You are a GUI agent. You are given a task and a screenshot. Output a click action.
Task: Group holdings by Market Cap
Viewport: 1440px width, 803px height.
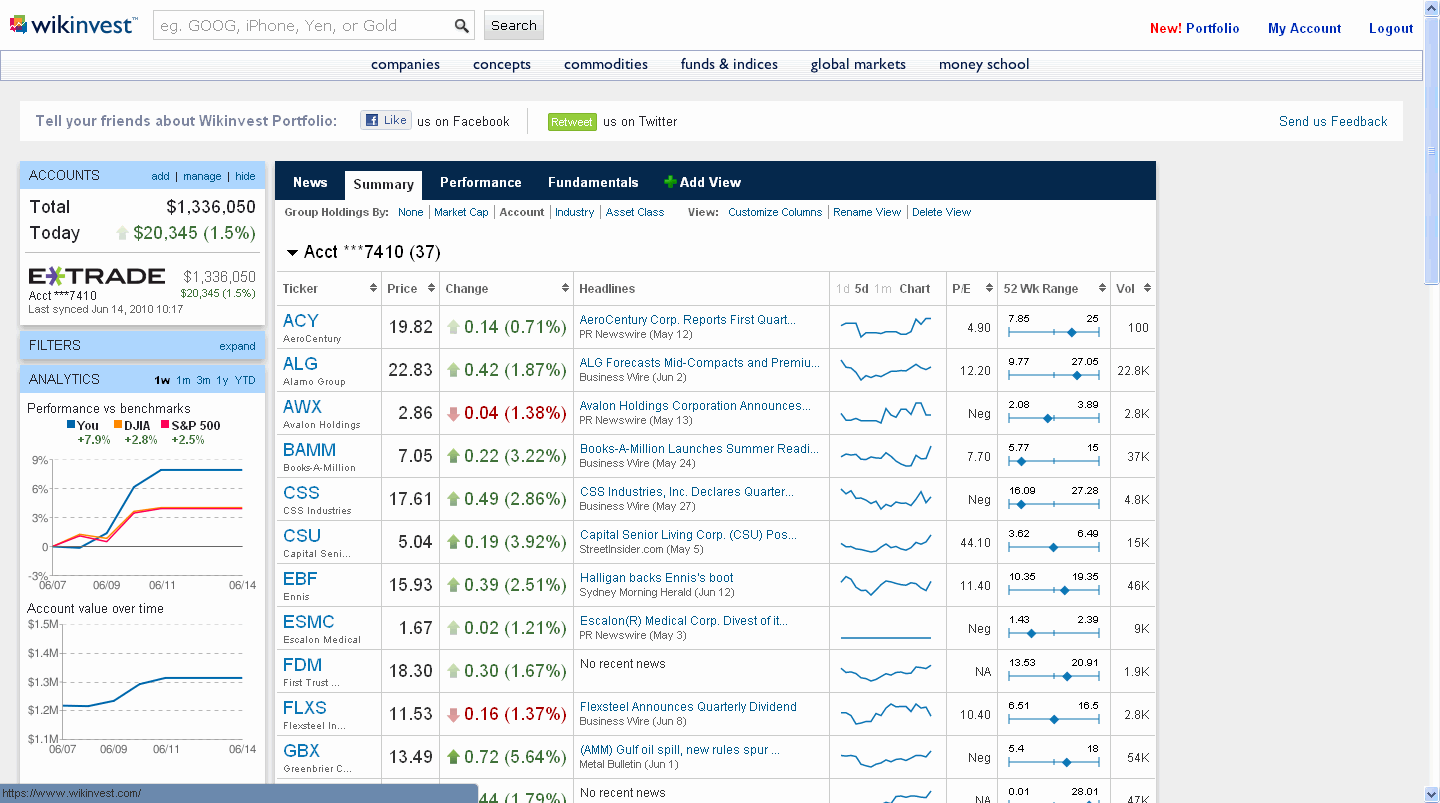(461, 212)
